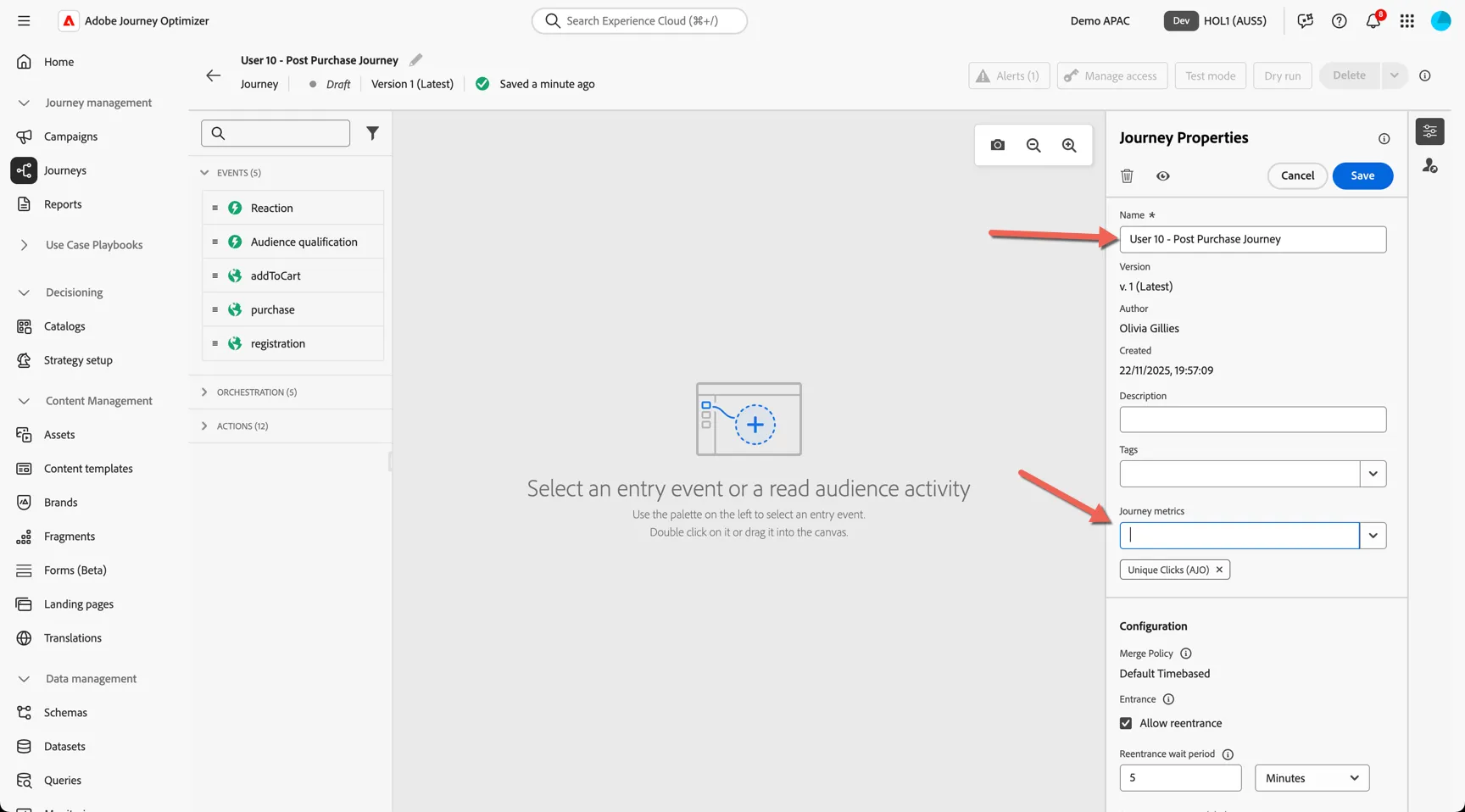Expand the ORCHESTRATION (5) section
1465x812 pixels.
[x=204, y=392]
